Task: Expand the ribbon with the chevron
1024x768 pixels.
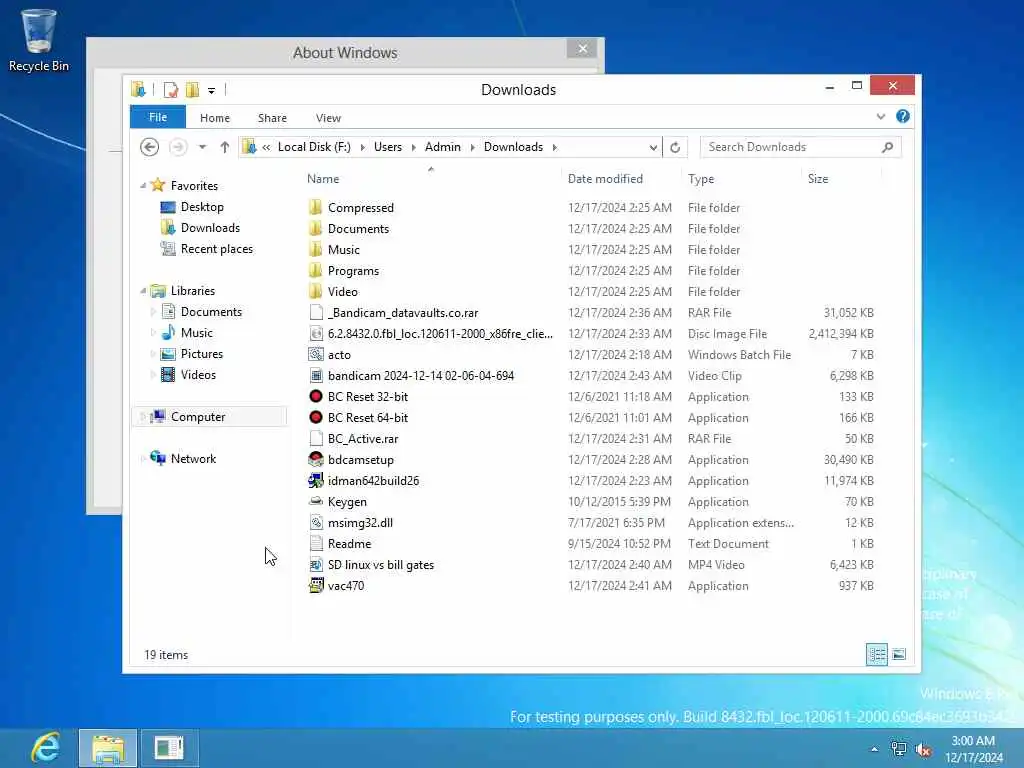Action: click(x=880, y=116)
